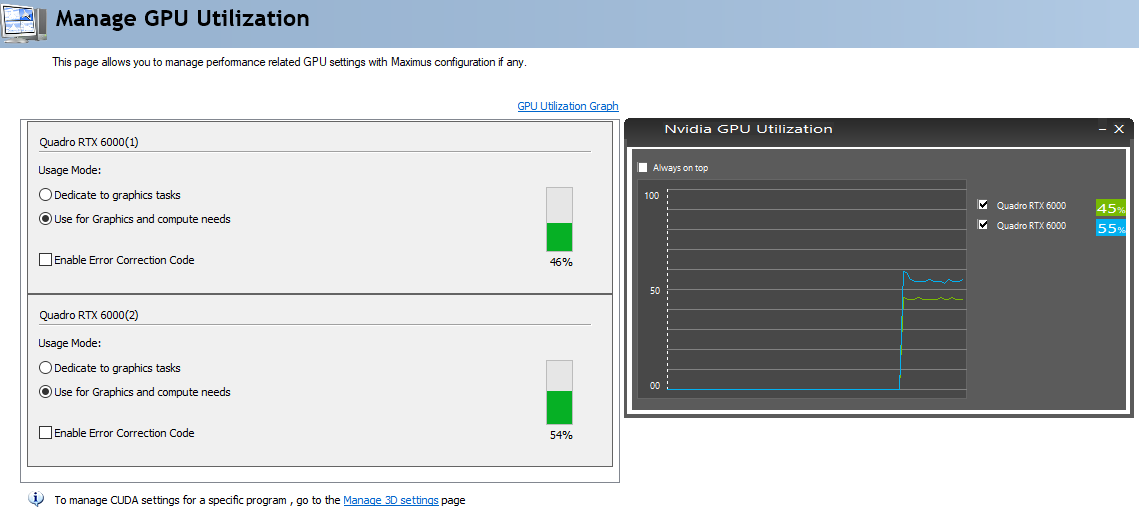Click the Manage GPU Utilization header icon

(x=25, y=21)
